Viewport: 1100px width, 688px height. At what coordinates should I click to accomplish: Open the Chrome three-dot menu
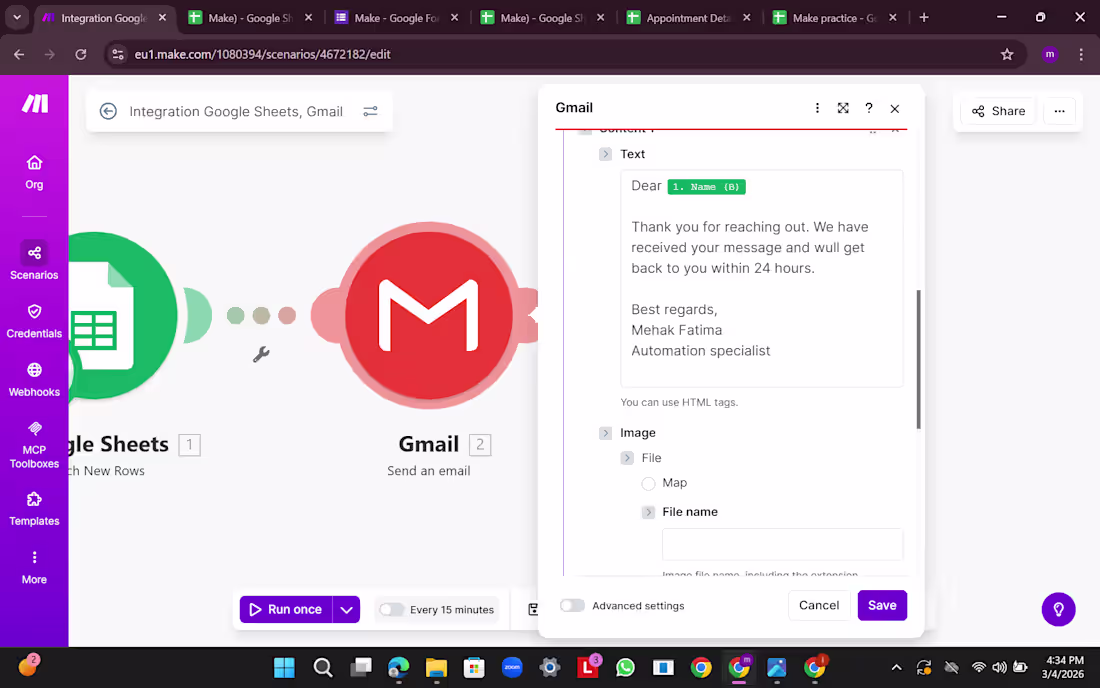(x=1080, y=54)
